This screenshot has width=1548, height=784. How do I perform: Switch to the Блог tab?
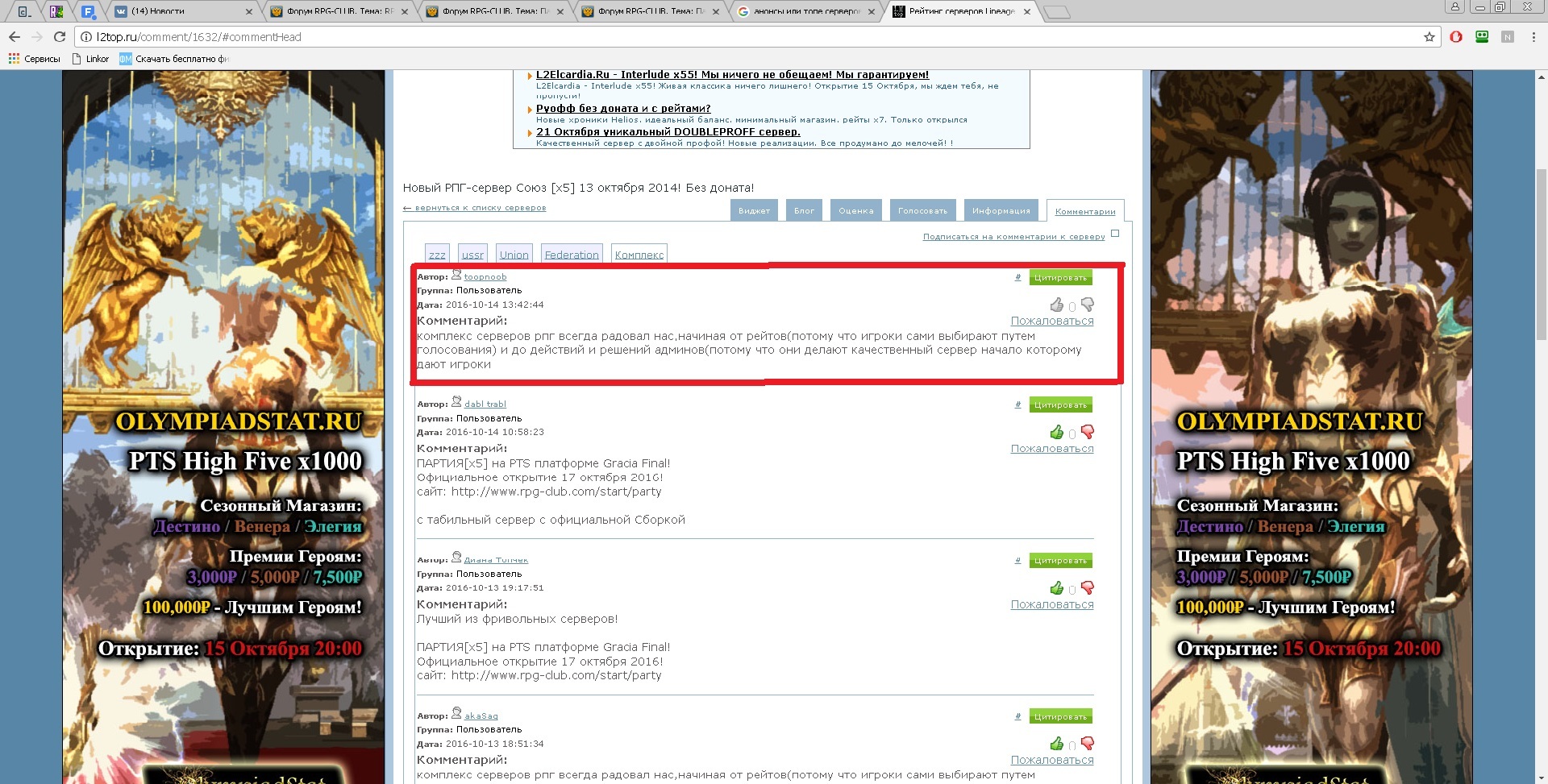coord(804,210)
